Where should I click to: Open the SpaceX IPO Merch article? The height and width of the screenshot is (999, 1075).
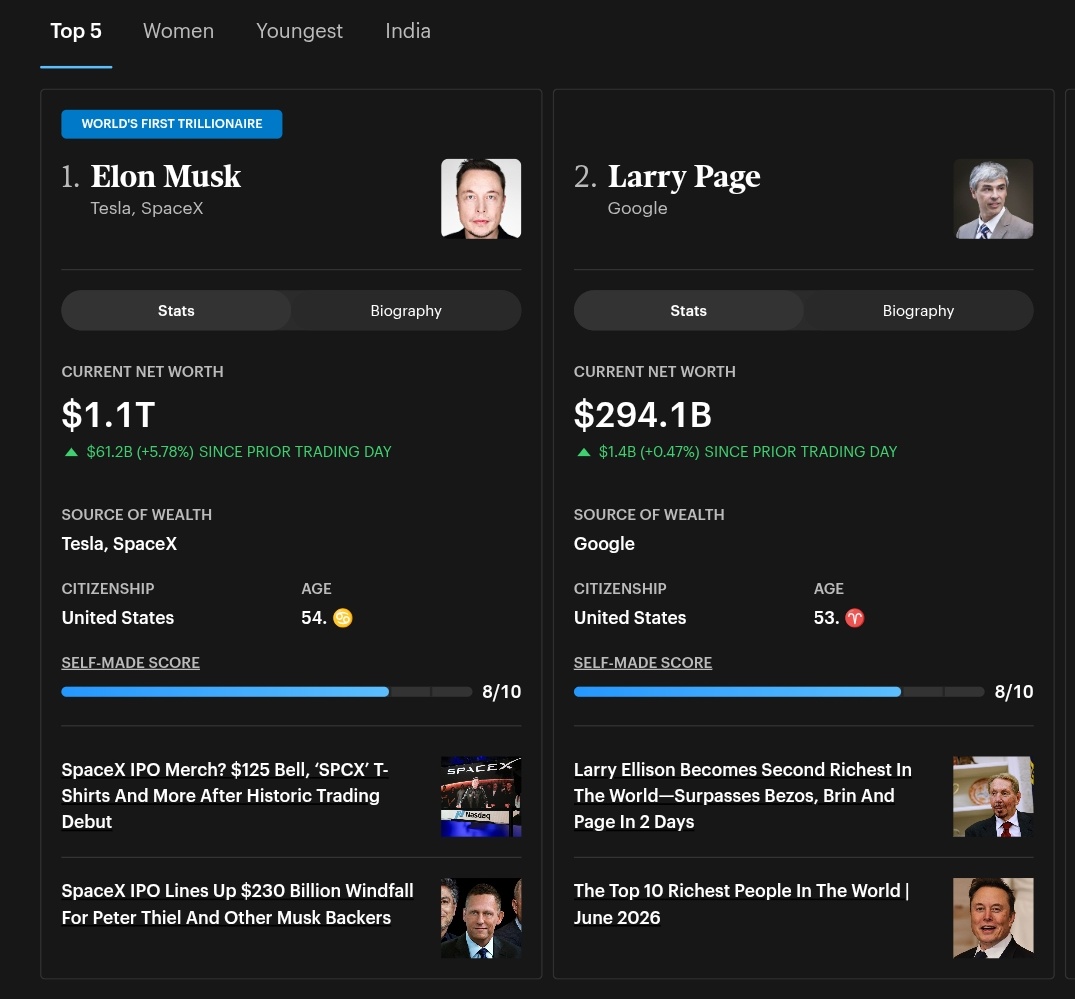[x=225, y=795]
